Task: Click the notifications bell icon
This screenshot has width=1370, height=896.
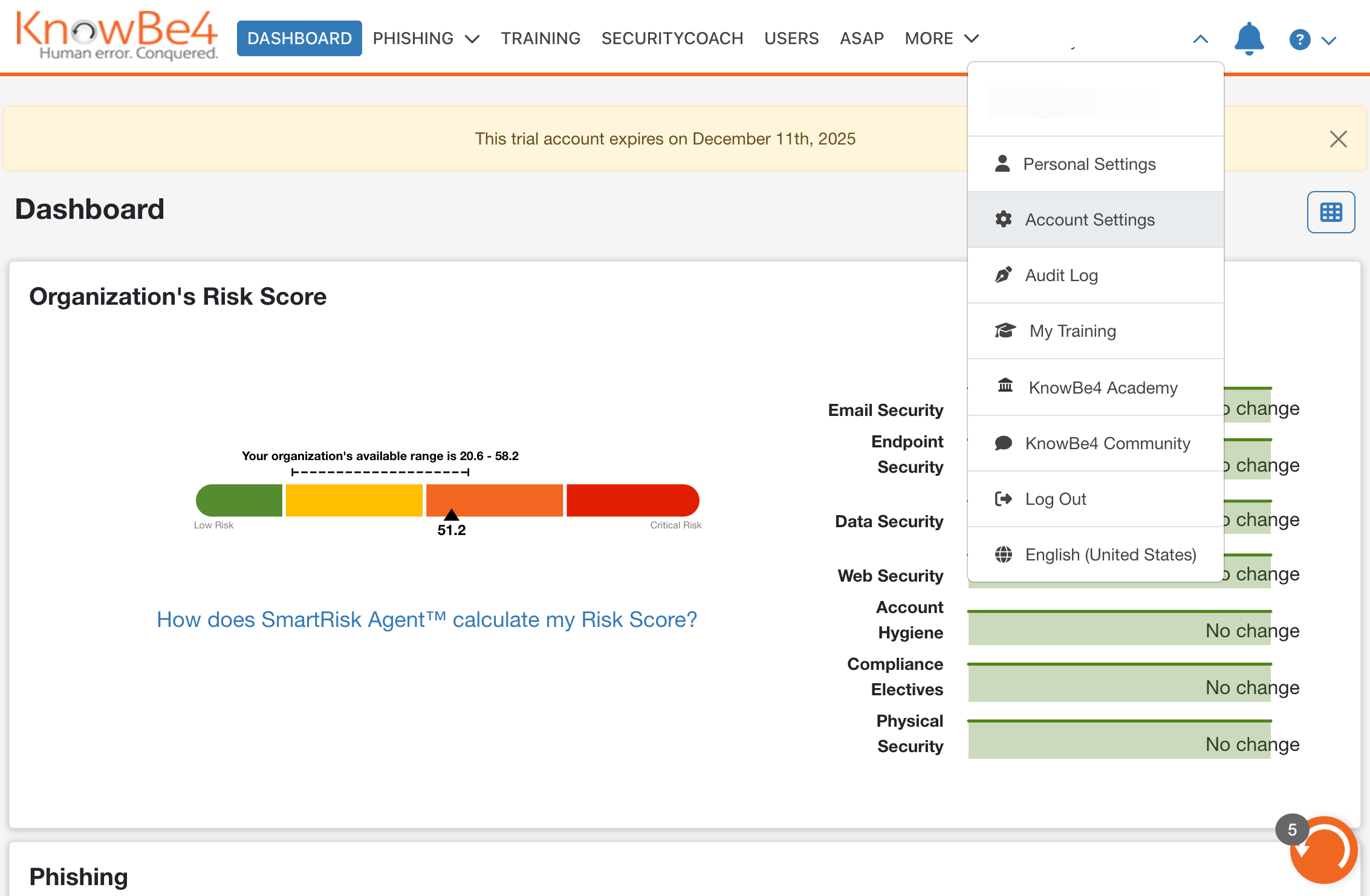Action: click(1248, 39)
